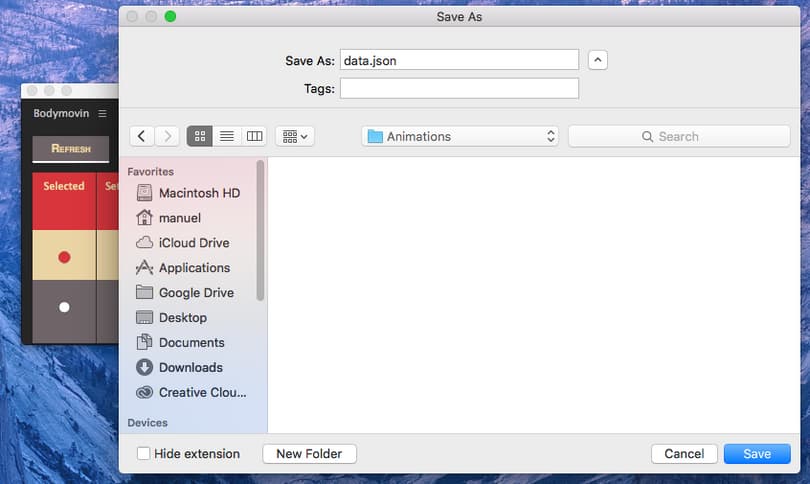Click the Tags input field

click(459, 88)
